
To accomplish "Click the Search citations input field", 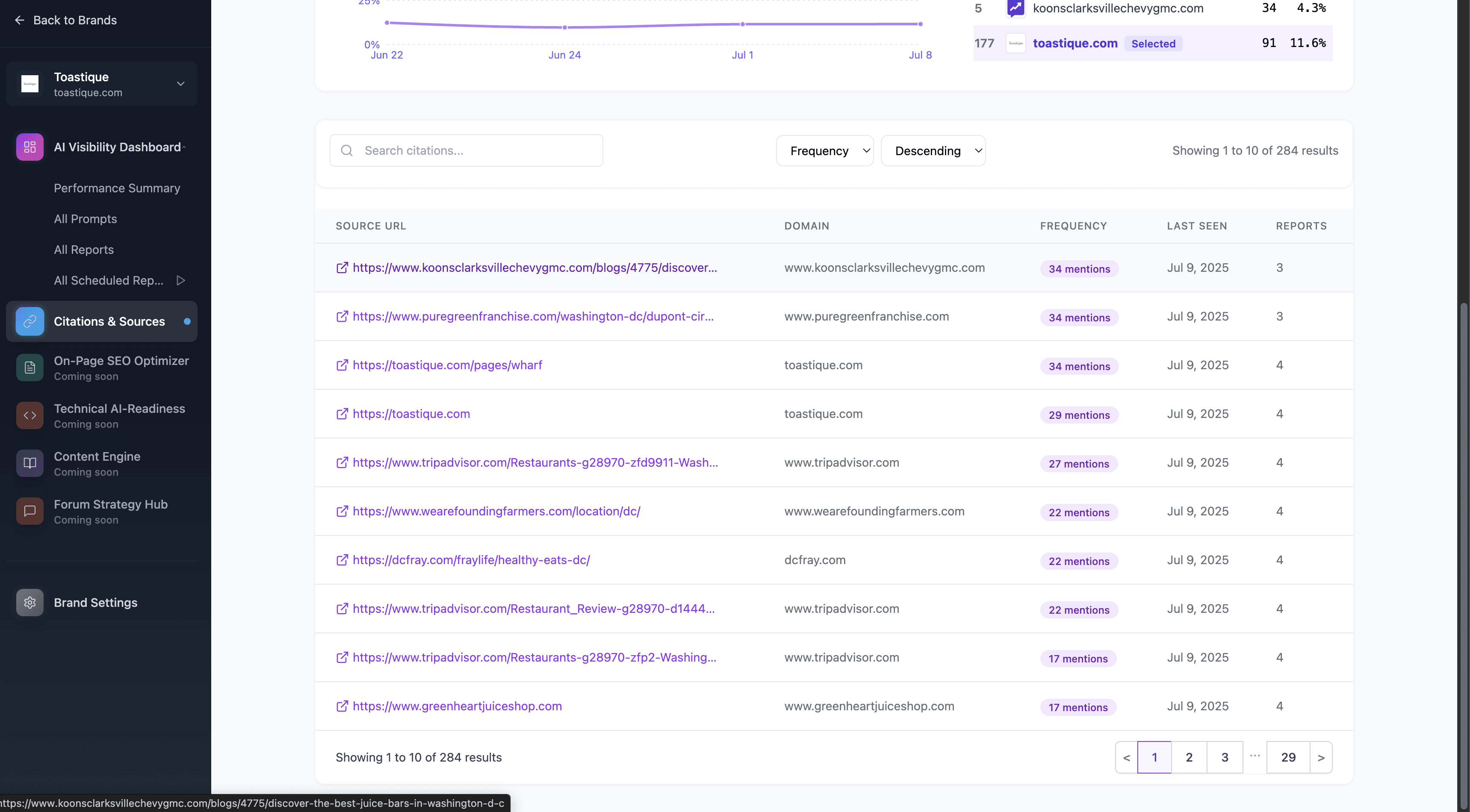I will (466, 150).
